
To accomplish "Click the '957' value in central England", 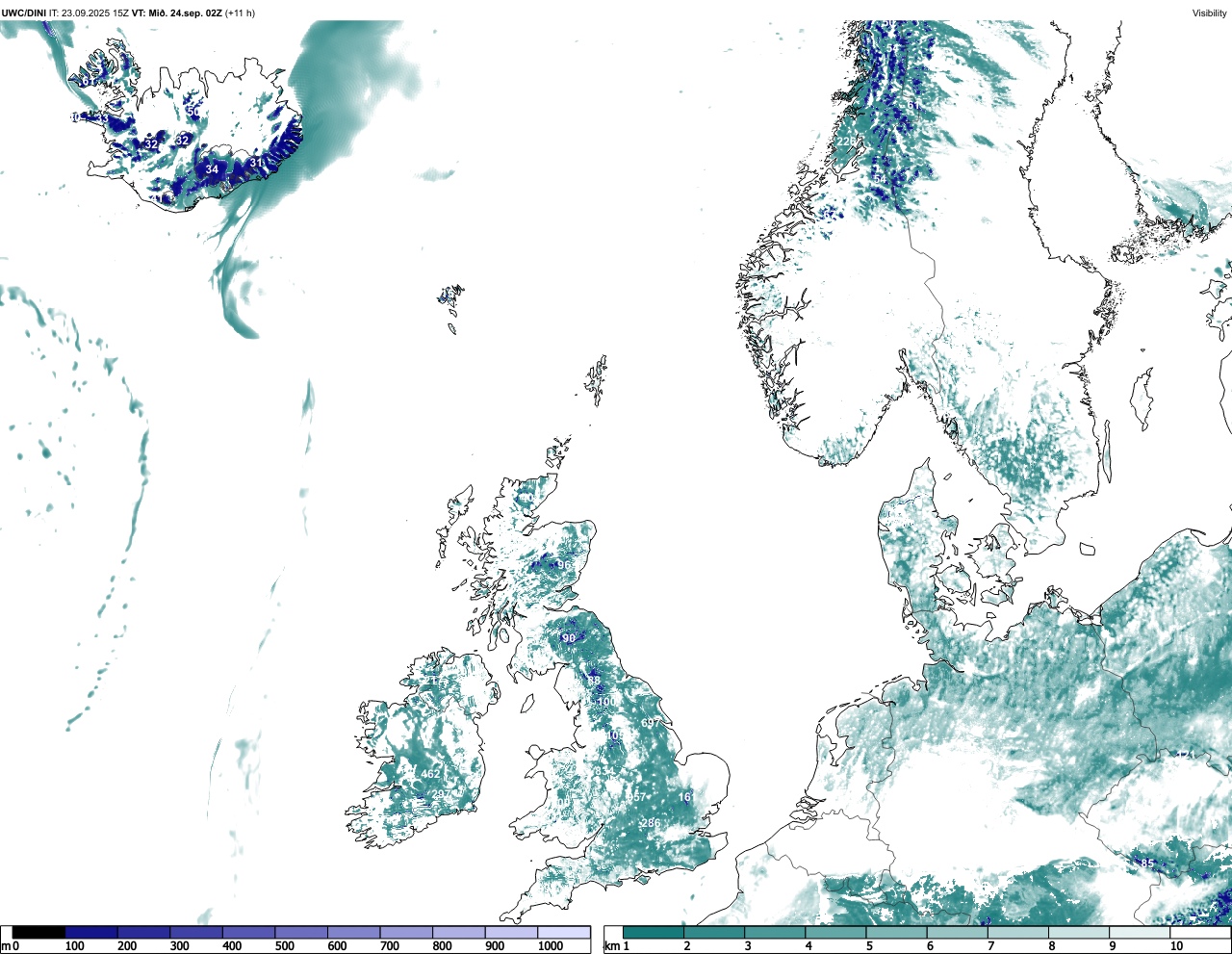I will 637,797.
